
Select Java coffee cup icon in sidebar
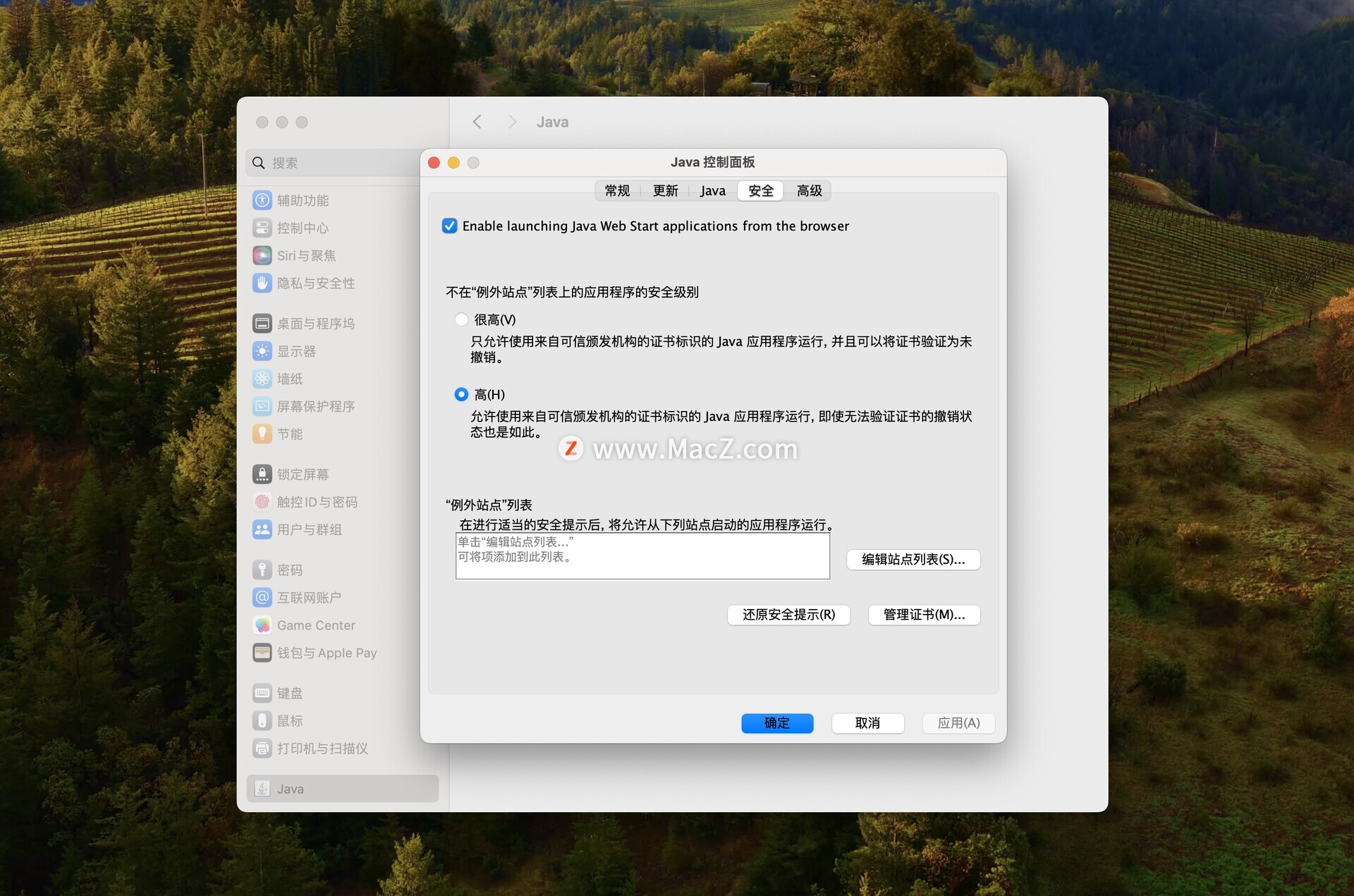tap(262, 789)
